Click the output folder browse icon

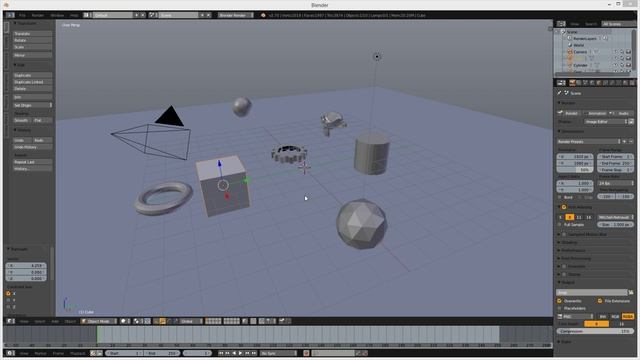pos(631,292)
